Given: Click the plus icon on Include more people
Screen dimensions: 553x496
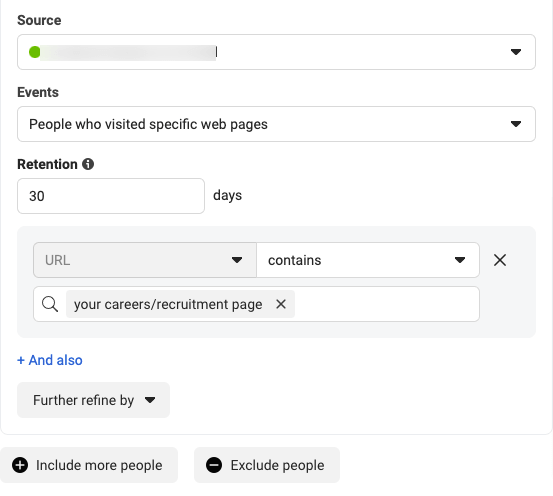Looking at the screenshot, I should (x=20, y=465).
